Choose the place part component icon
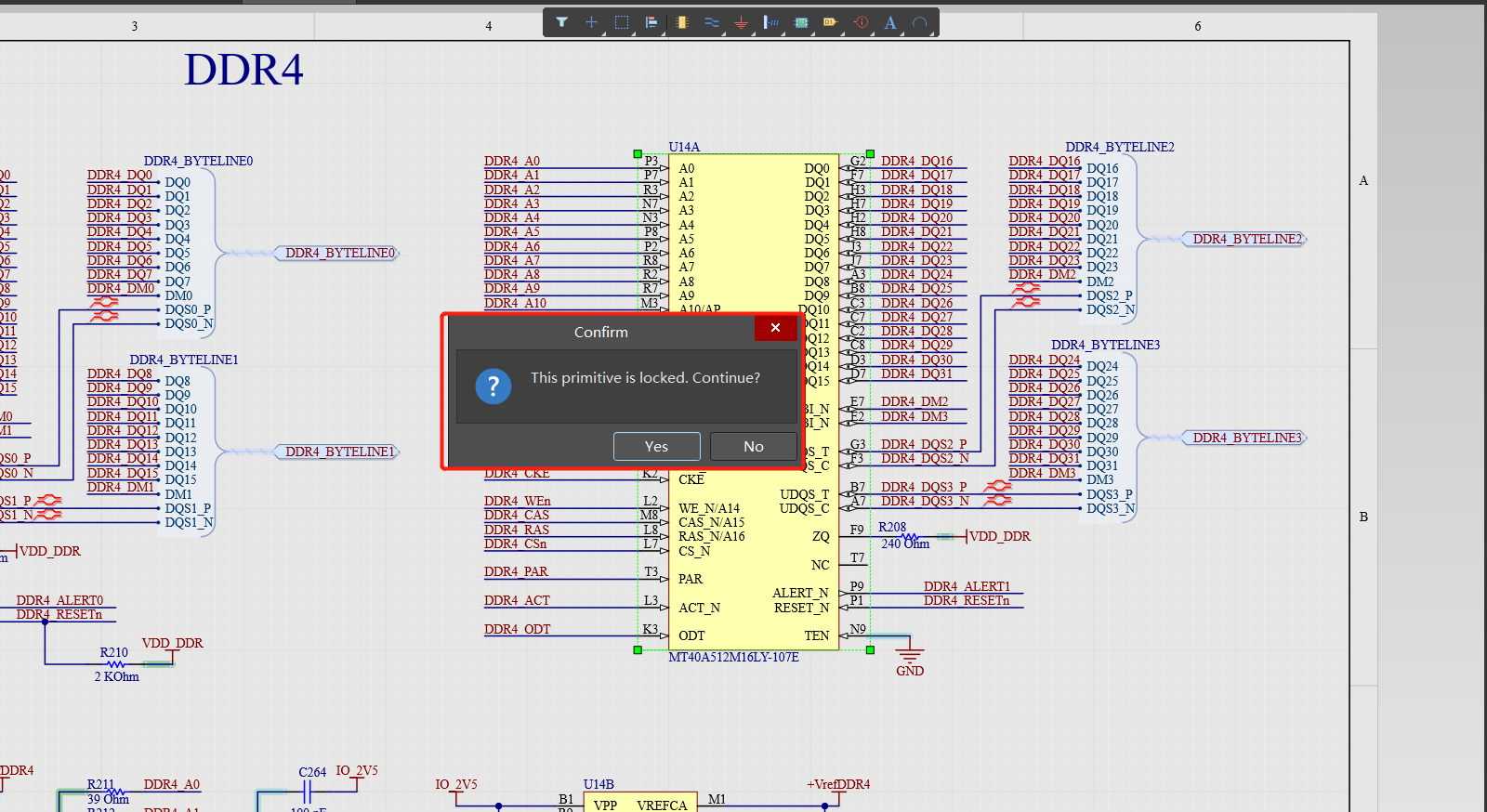The image size is (1487, 812). coord(681,22)
